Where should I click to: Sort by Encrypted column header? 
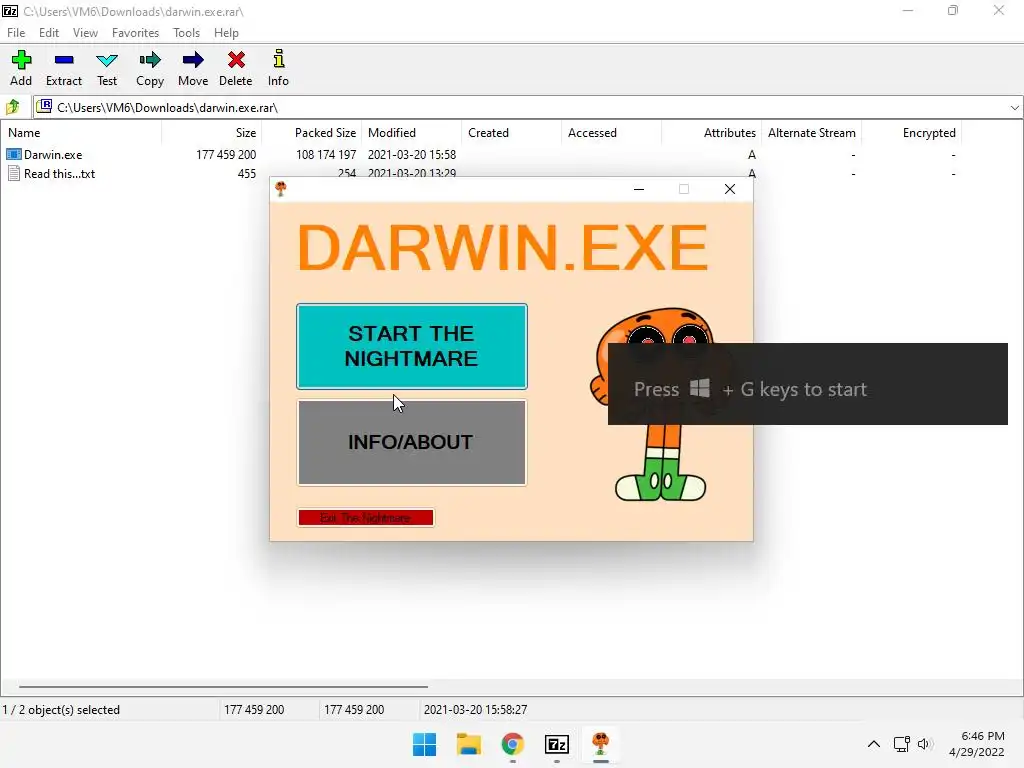pos(912,133)
